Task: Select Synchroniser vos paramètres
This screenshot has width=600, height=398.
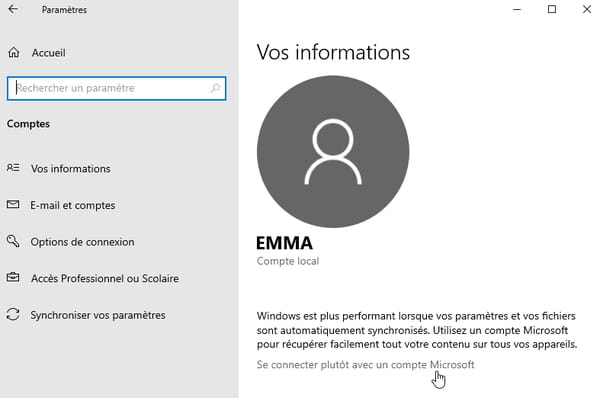Action: click(x=98, y=315)
